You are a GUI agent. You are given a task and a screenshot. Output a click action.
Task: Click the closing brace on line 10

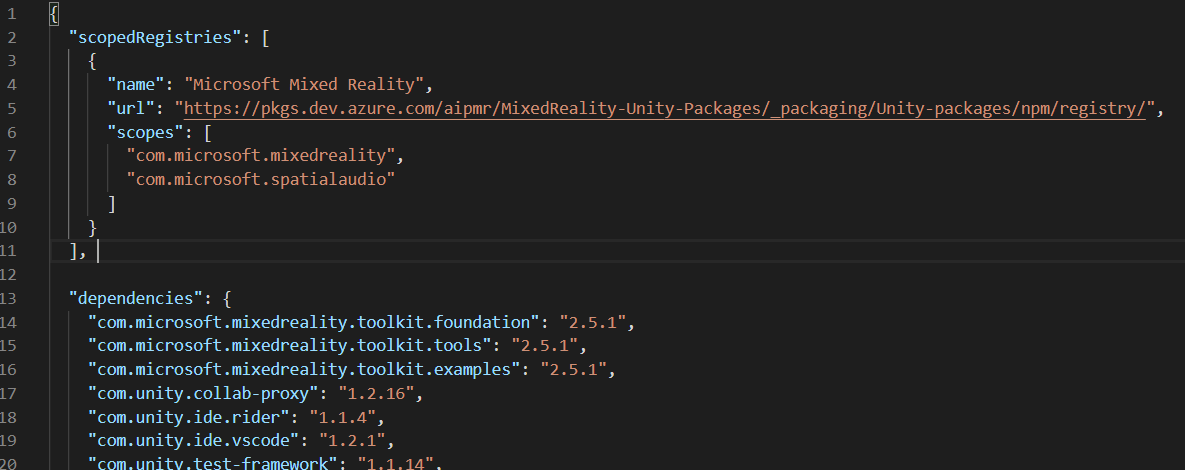pos(93,227)
